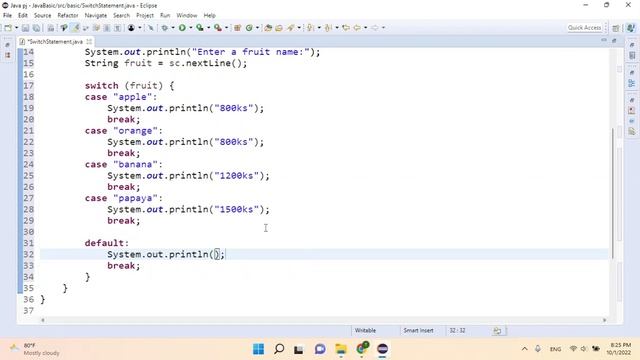Click the Save All icon
Viewport: 640px width, 360px height.
(x=36, y=28)
